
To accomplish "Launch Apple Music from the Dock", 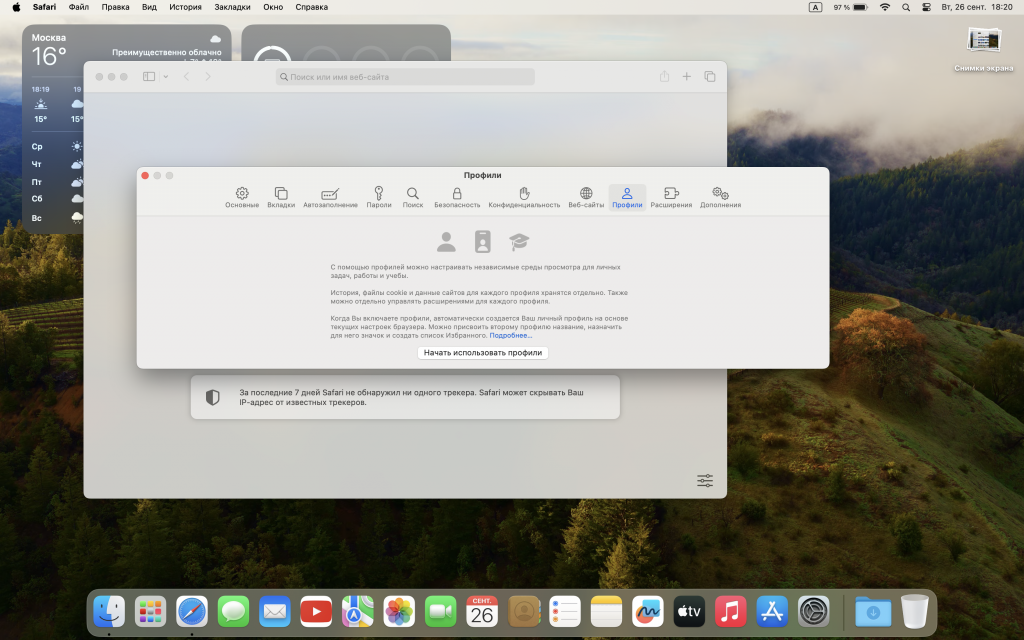I will pos(731,611).
